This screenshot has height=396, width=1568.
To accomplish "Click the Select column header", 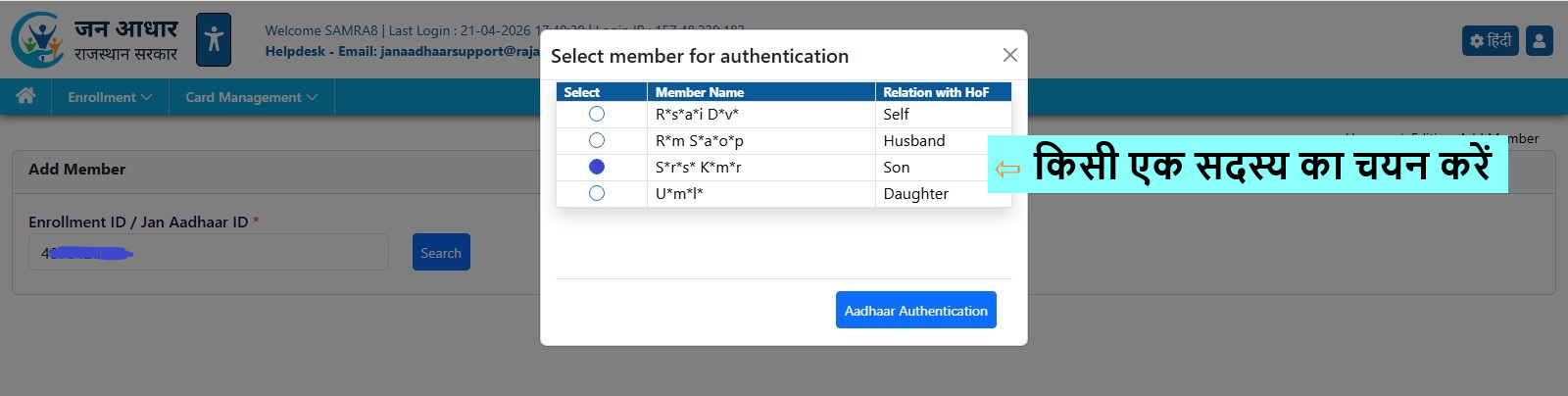I will [x=582, y=92].
